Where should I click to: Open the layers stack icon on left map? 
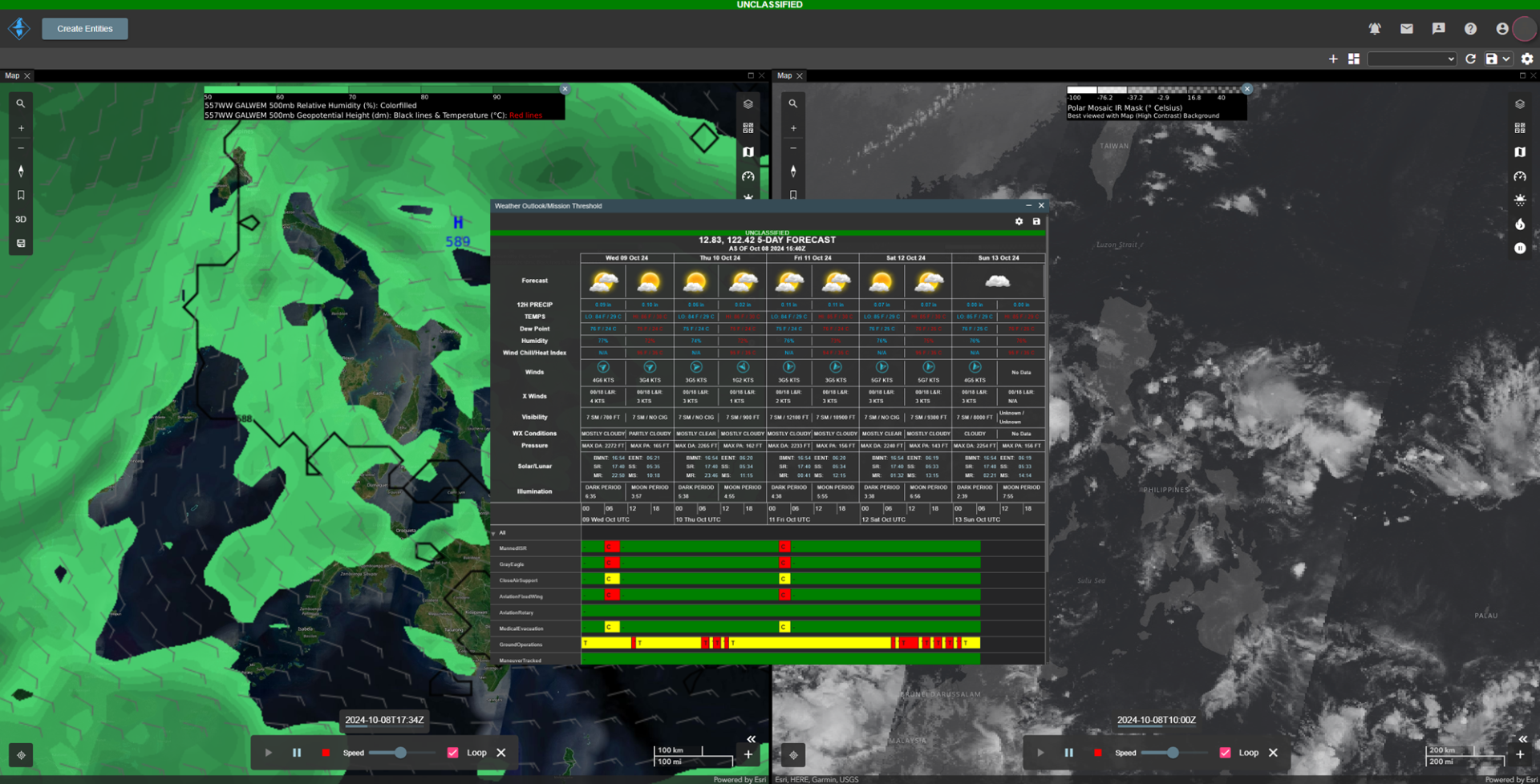pyautogui.click(x=748, y=104)
